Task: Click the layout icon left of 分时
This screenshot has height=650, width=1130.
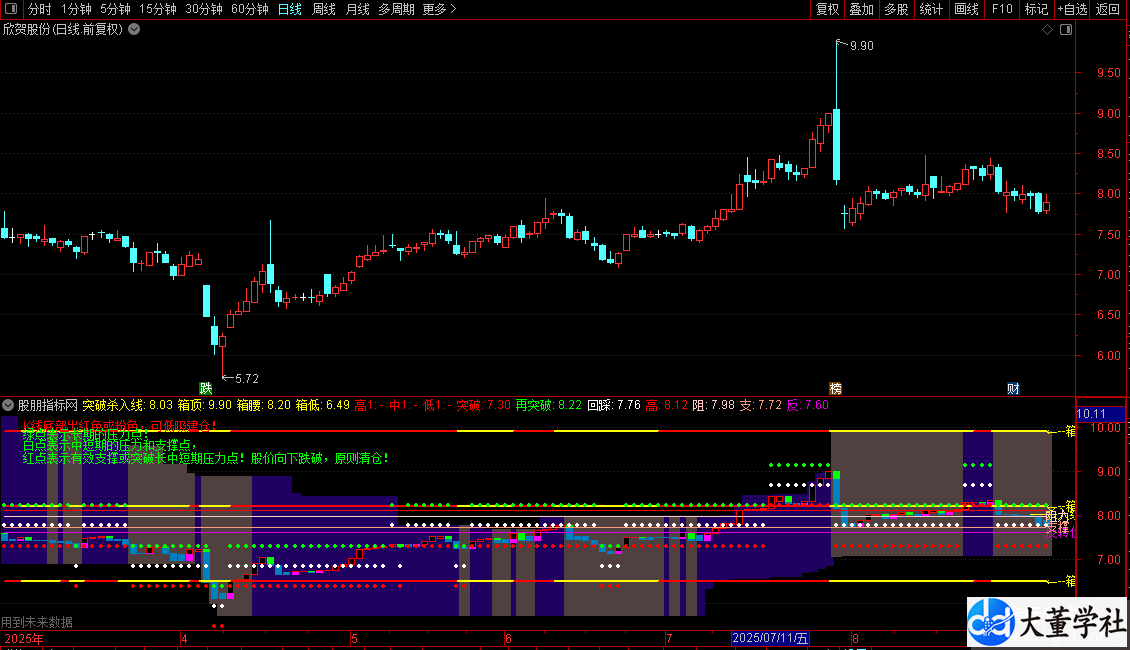Action: point(12,10)
